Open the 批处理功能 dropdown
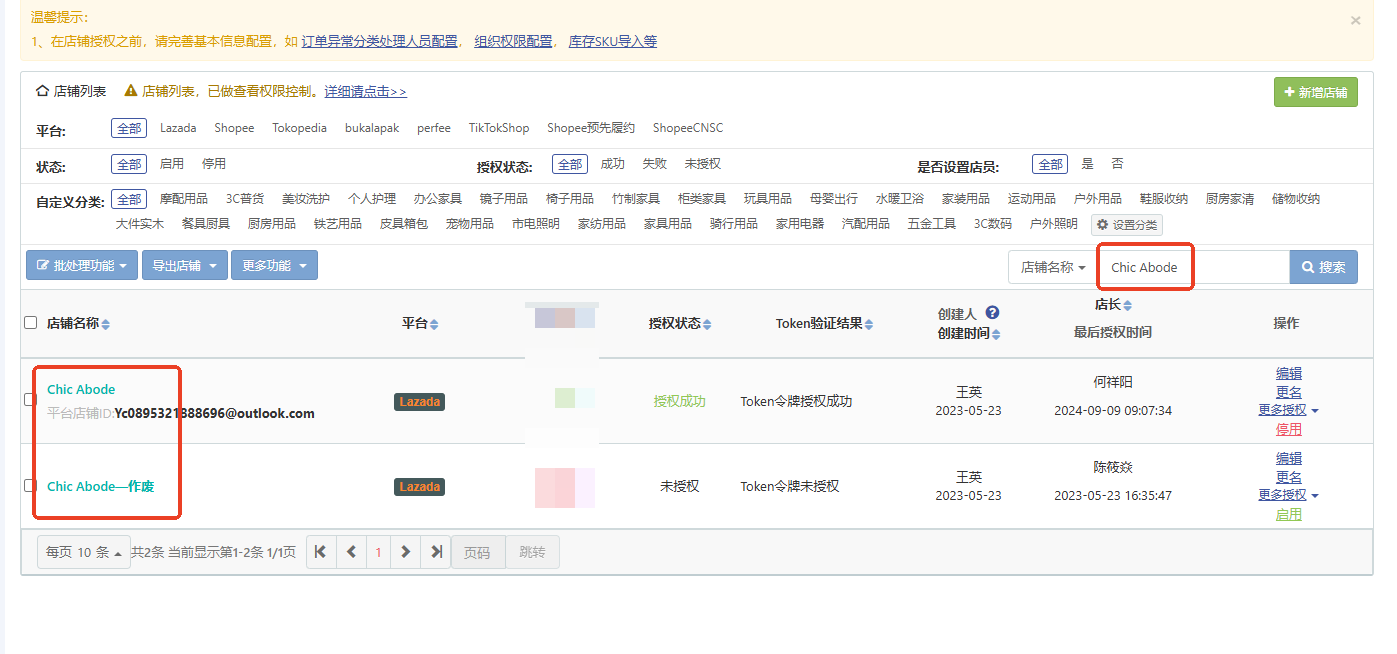Screen dimensions: 1397x654 point(82,266)
